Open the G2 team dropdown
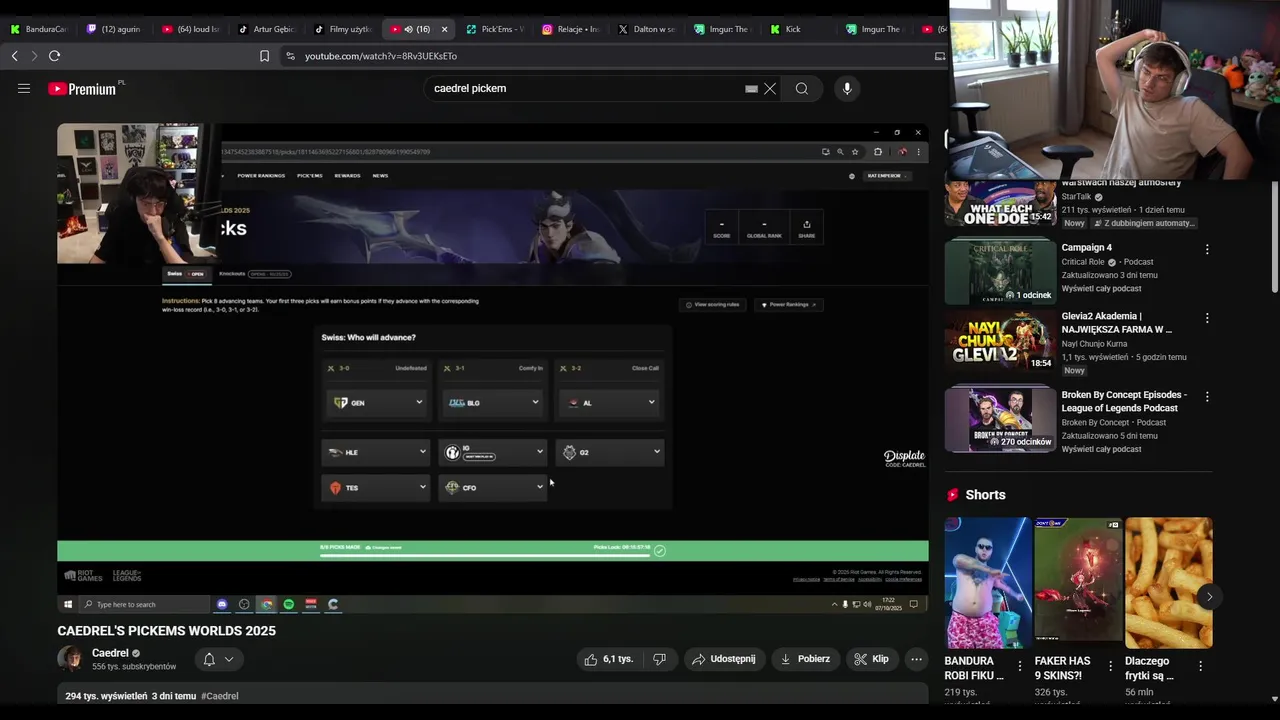Screen dimensions: 1280x720 click(x=609, y=452)
